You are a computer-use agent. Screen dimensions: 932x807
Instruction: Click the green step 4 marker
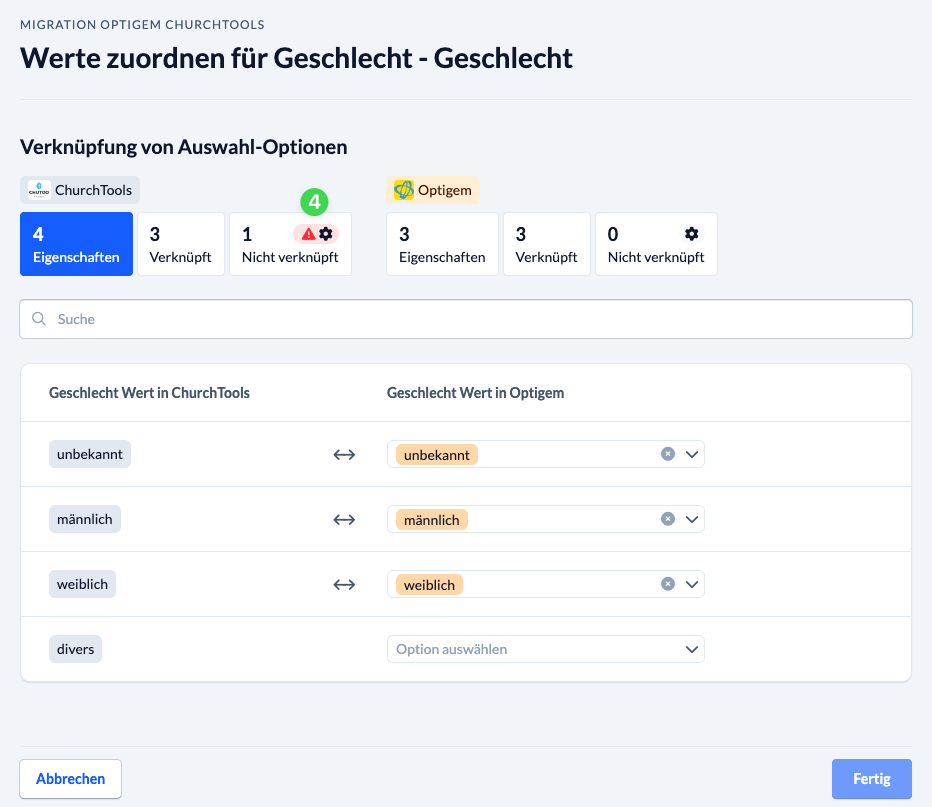click(314, 202)
